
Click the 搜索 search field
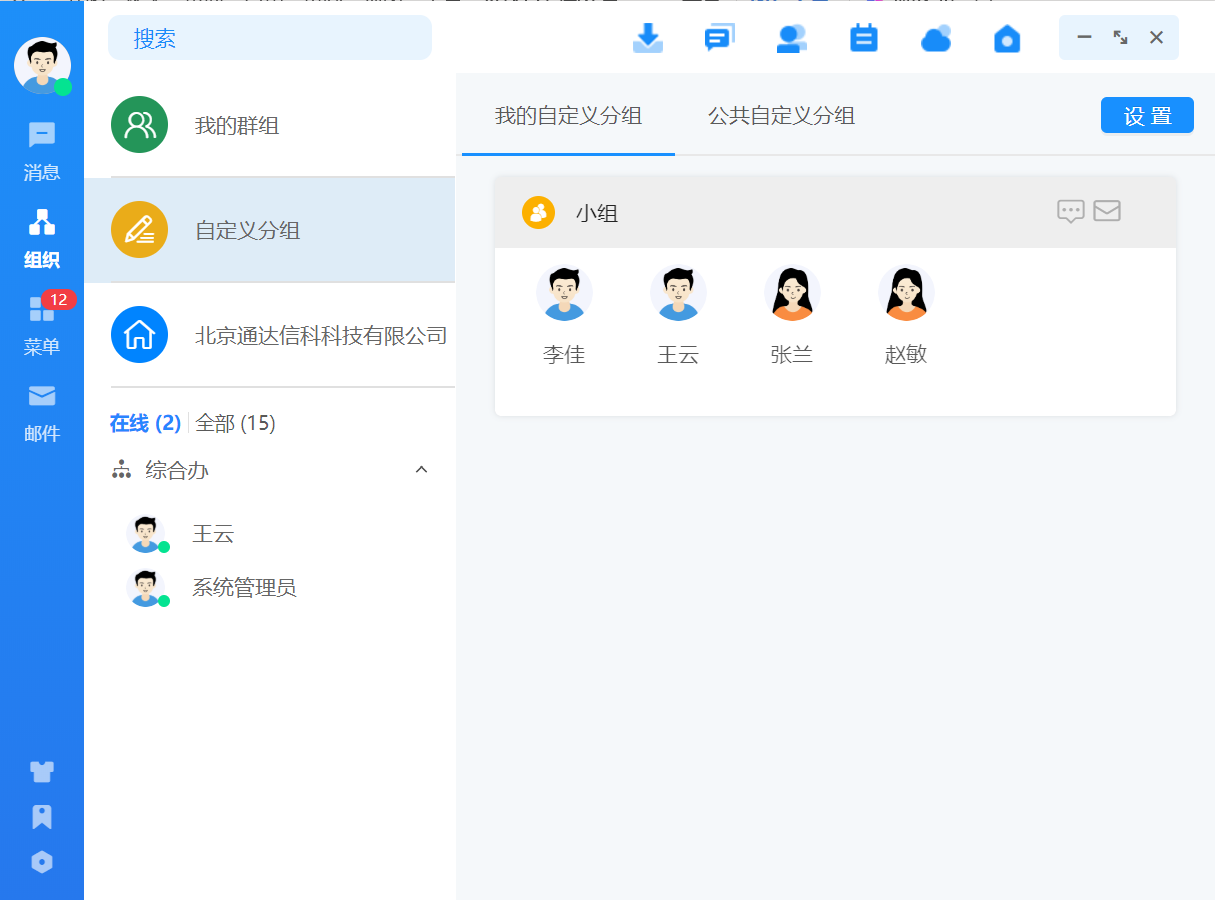pos(270,38)
